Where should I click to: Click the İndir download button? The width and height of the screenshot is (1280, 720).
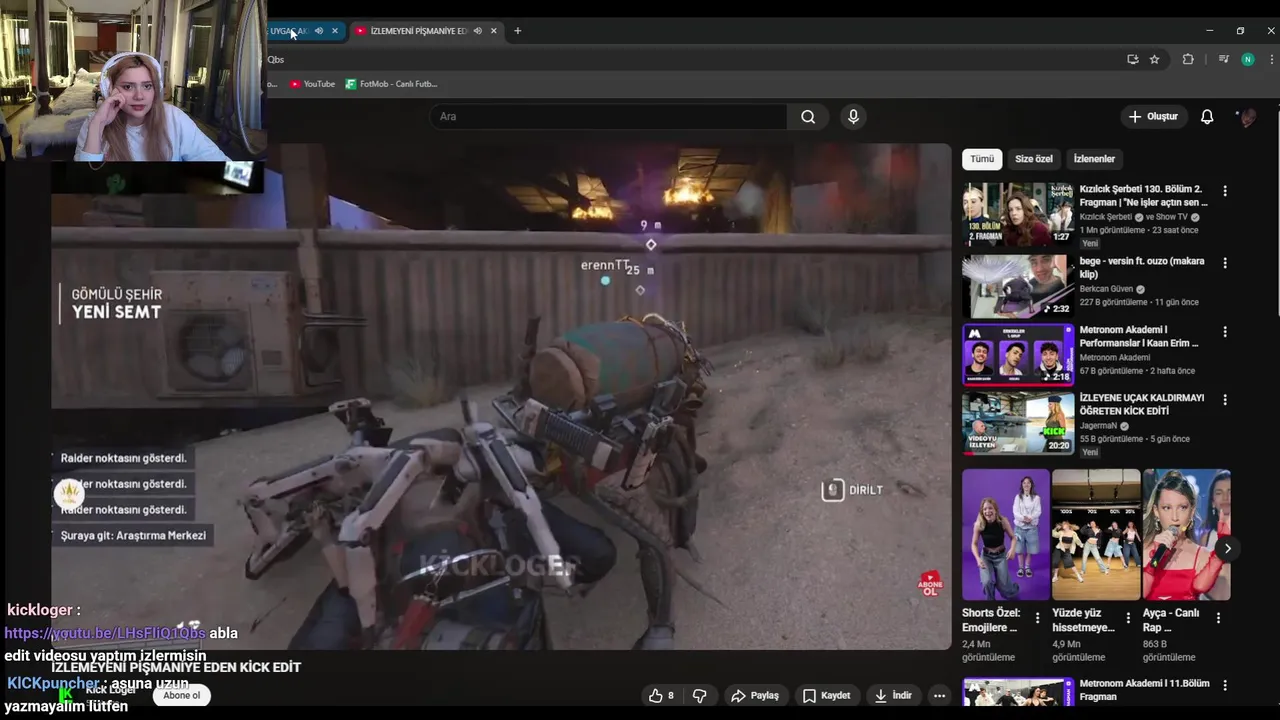(x=893, y=696)
